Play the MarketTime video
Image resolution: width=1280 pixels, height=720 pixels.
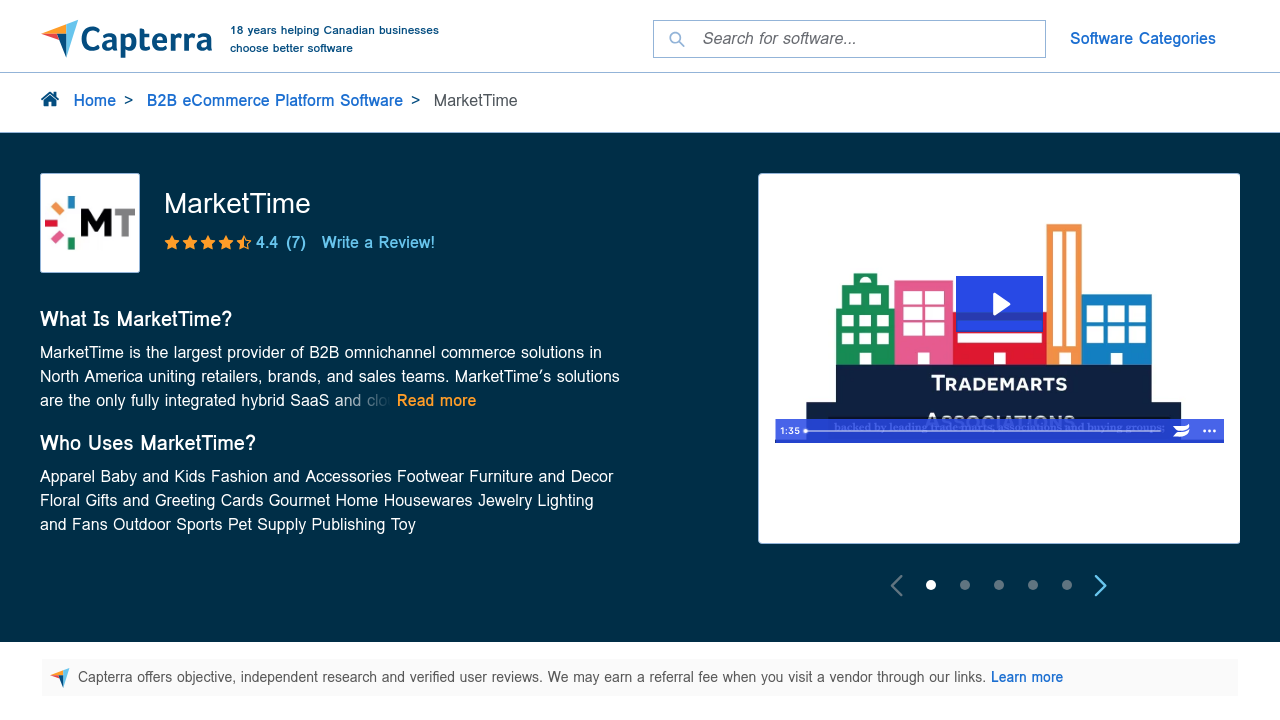pyautogui.click(x=1000, y=304)
